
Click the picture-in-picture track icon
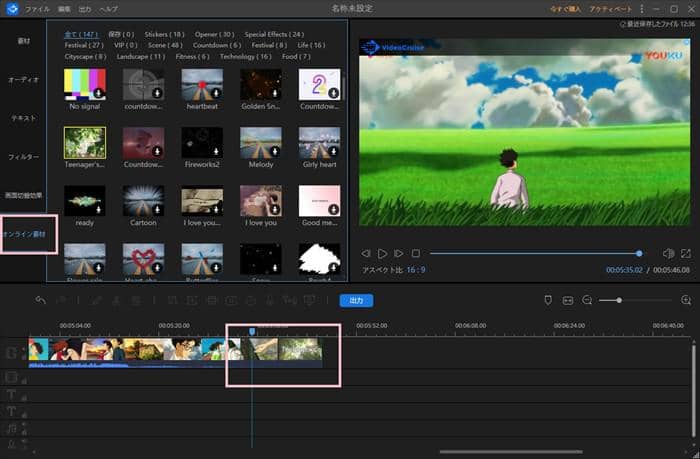pos(11,377)
